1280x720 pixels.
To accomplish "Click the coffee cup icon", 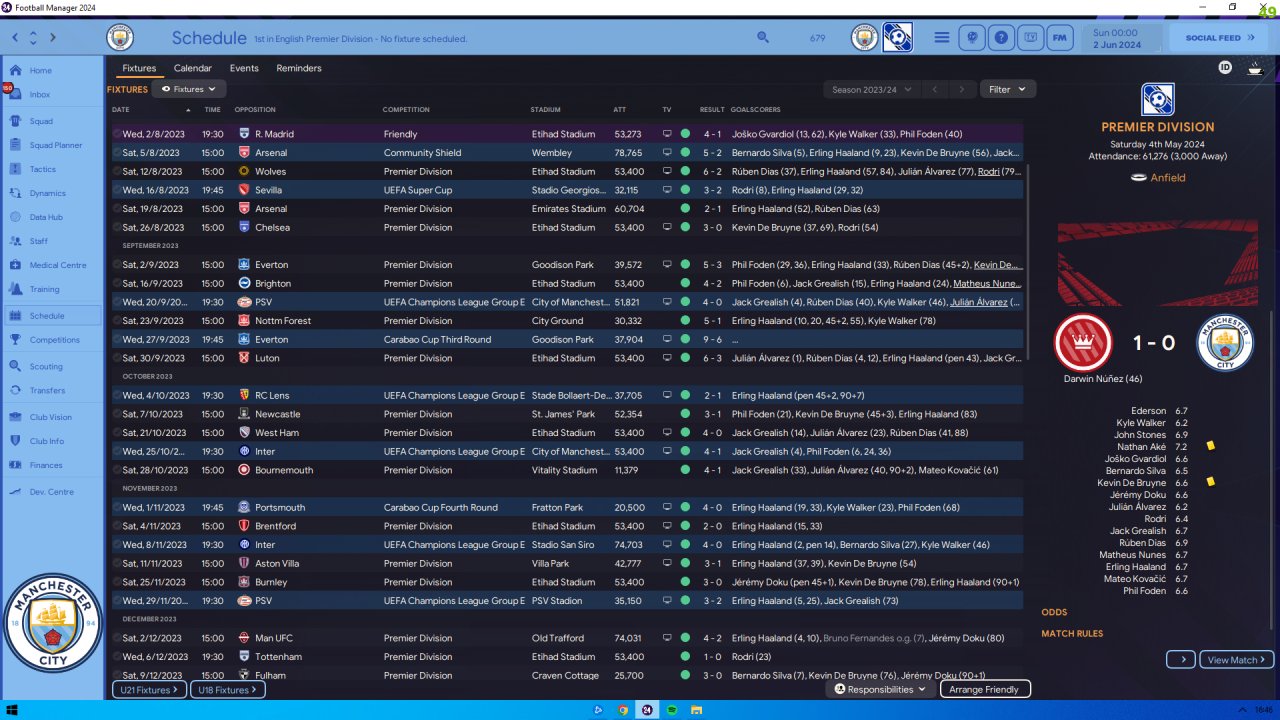I will [x=1255, y=68].
